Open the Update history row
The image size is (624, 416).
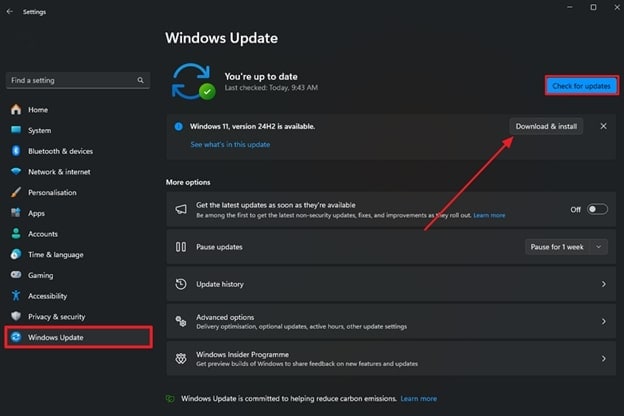[x=391, y=284]
